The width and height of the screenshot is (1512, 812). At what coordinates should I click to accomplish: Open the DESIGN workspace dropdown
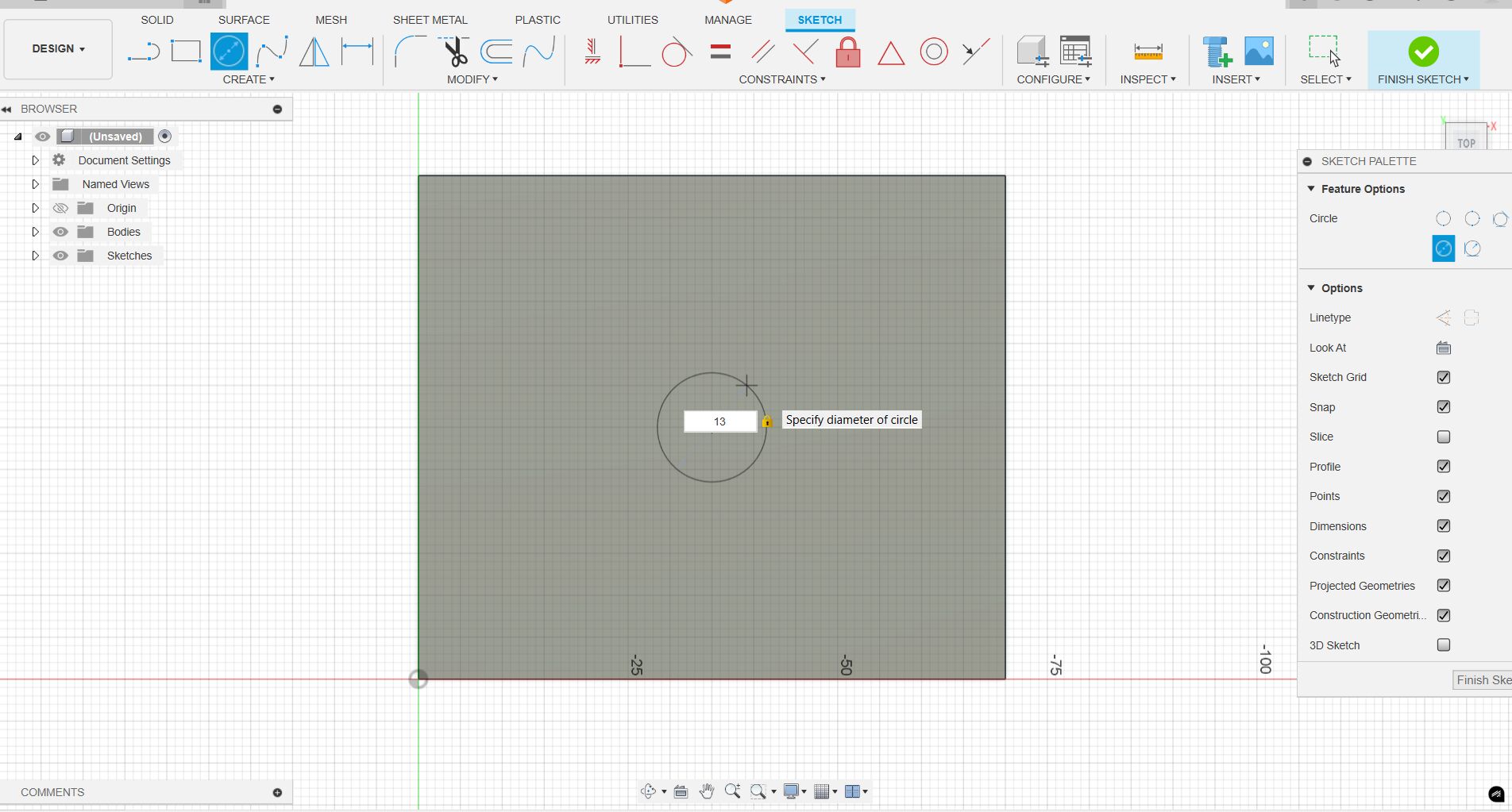click(58, 49)
